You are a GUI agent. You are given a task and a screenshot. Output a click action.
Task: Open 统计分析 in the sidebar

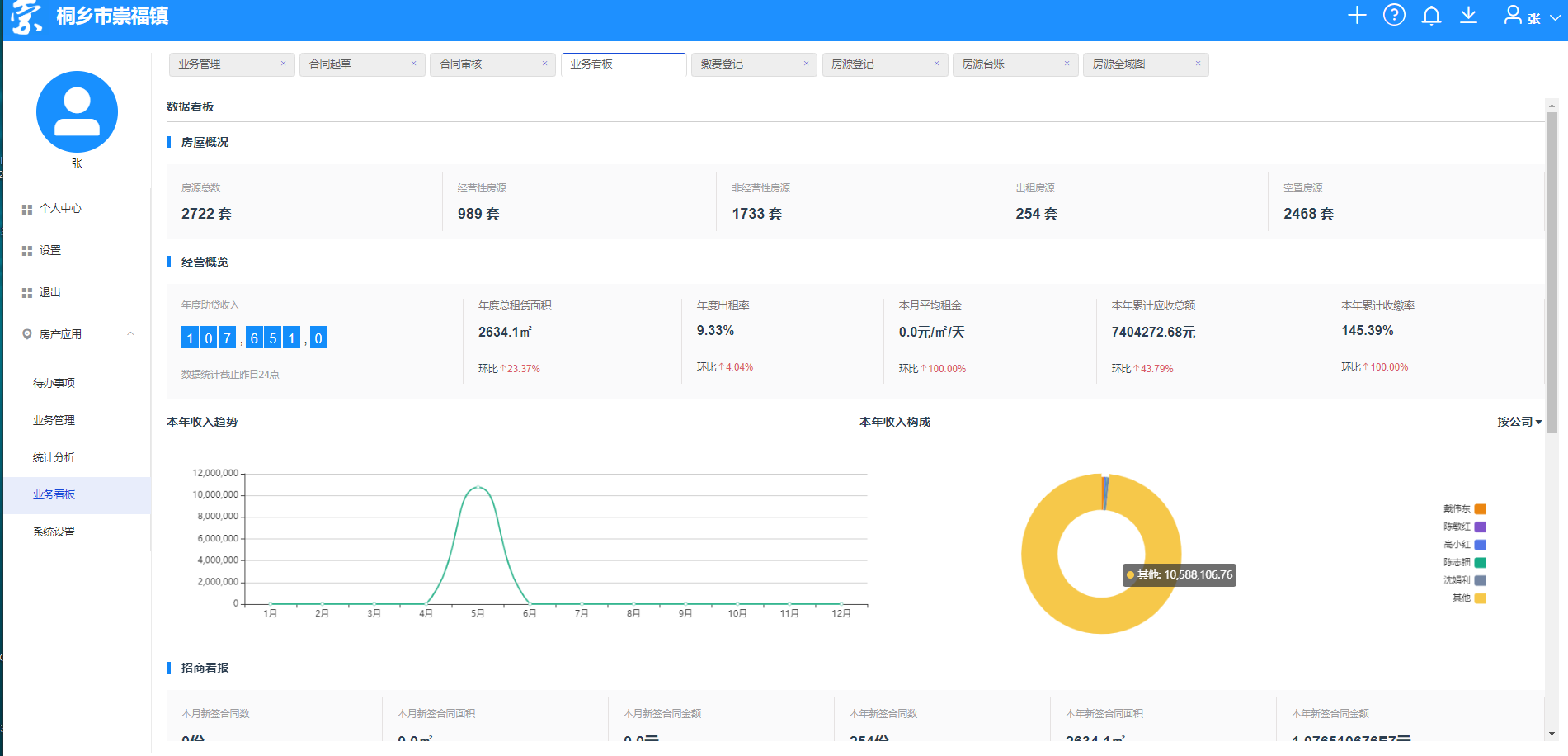(x=54, y=457)
